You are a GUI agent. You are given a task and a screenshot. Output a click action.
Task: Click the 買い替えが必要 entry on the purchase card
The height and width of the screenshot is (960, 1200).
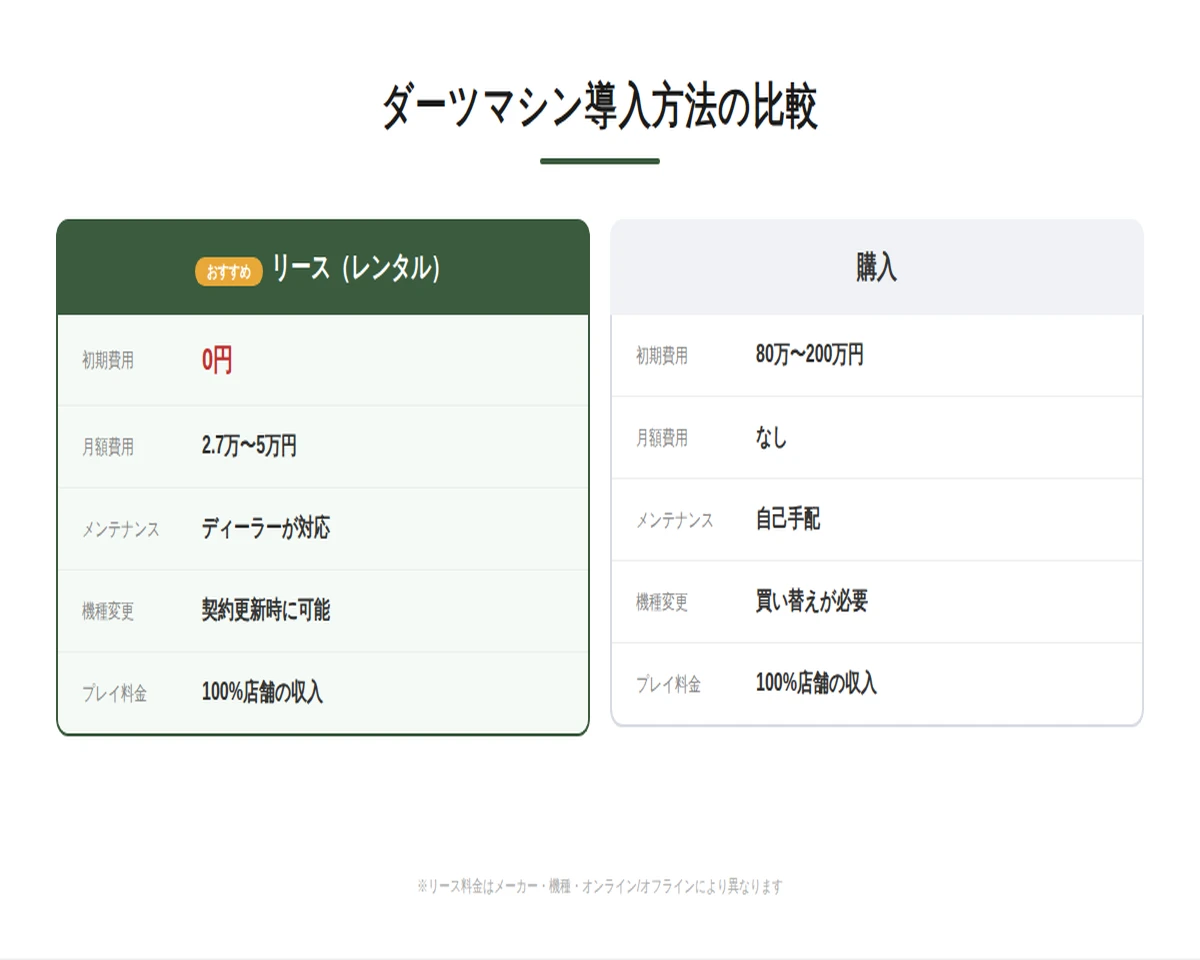(810, 602)
